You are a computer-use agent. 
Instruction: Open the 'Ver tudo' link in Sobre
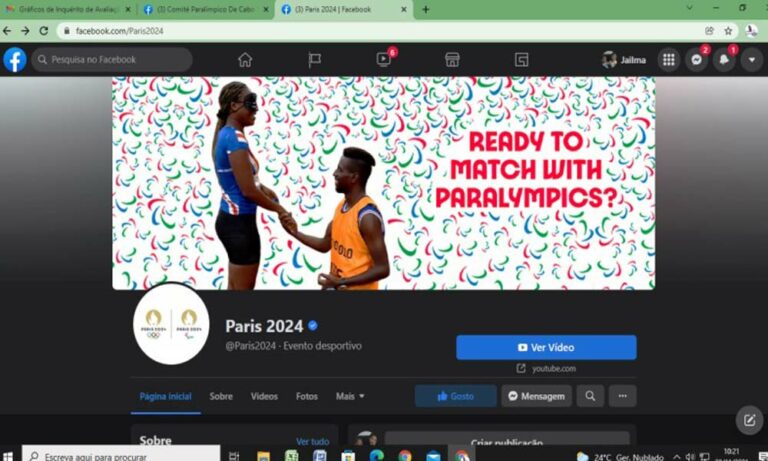point(312,441)
